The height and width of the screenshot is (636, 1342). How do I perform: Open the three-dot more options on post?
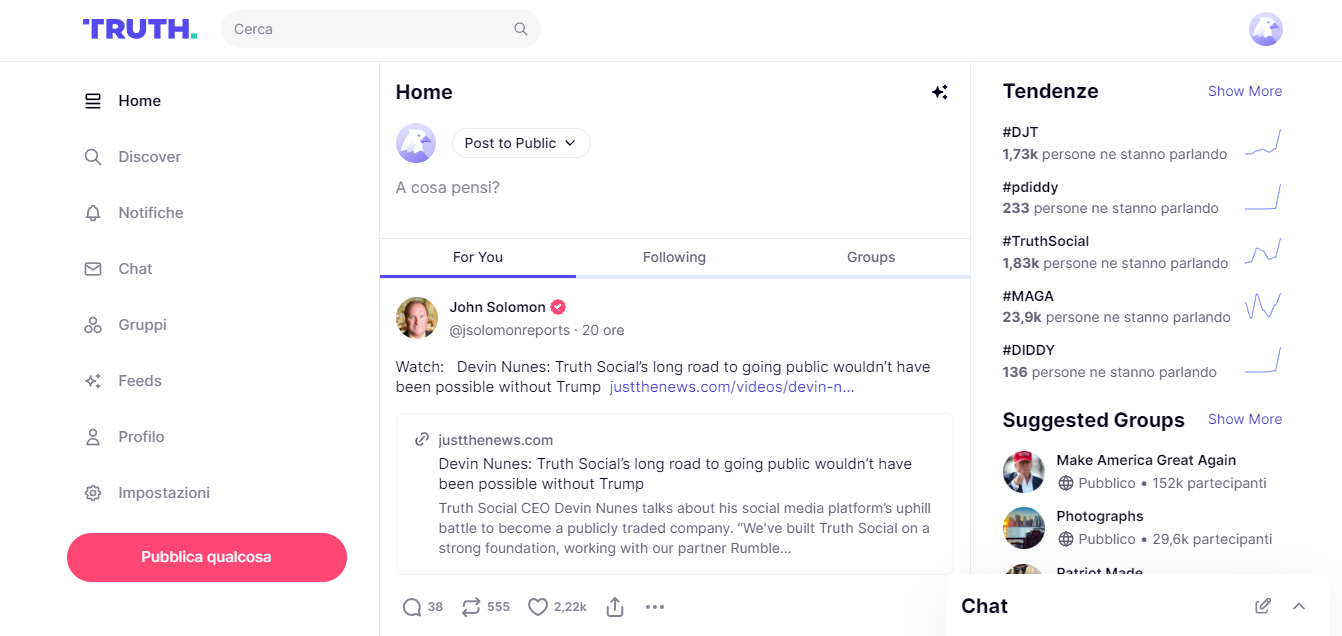(655, 607)
